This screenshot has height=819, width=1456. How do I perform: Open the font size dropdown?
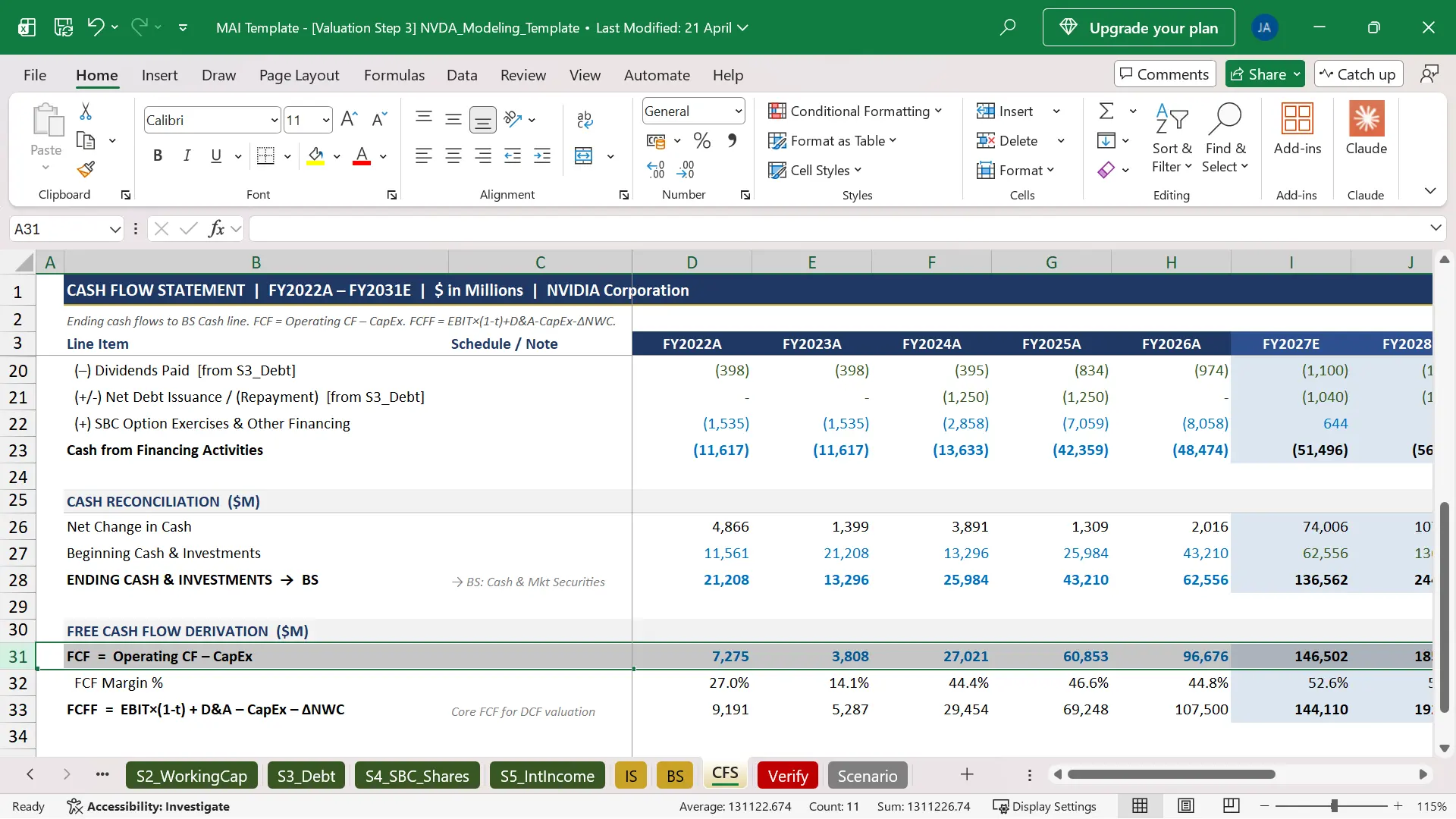coord(326,120)
